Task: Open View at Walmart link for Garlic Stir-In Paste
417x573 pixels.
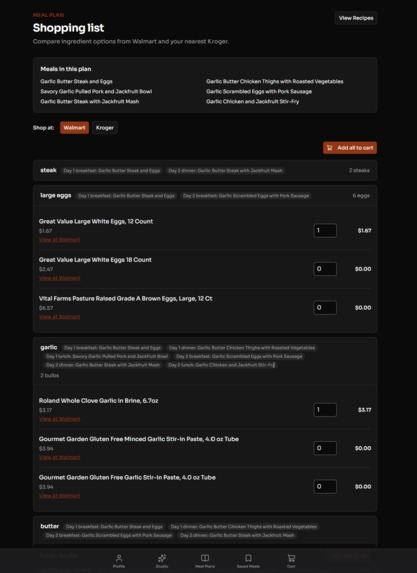Action: point(60,496)
